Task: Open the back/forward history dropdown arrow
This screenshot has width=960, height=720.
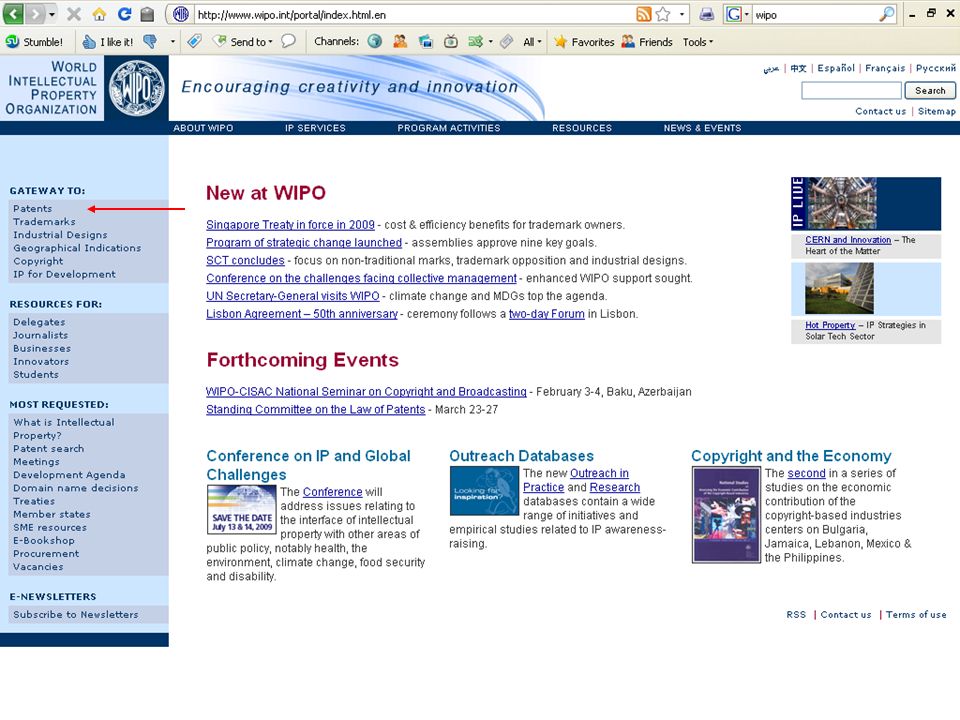Action: pyautogui.click(x=52, y=14)
